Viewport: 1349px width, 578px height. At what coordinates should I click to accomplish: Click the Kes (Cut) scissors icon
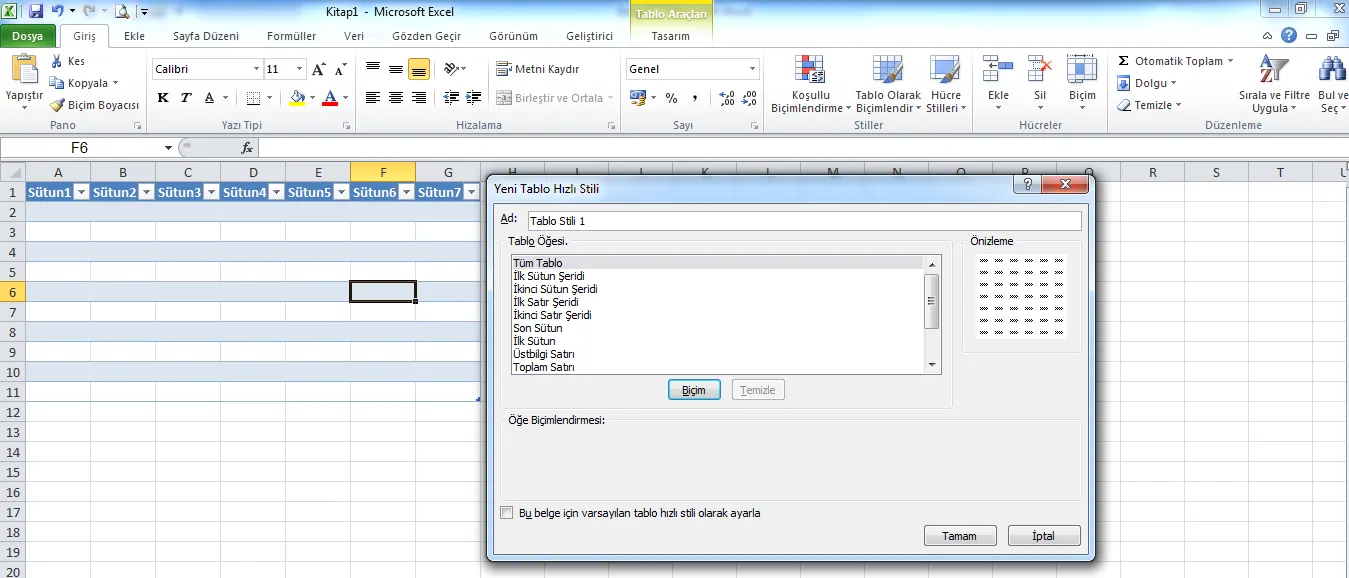pyautogui.click(x=58, y=61)
